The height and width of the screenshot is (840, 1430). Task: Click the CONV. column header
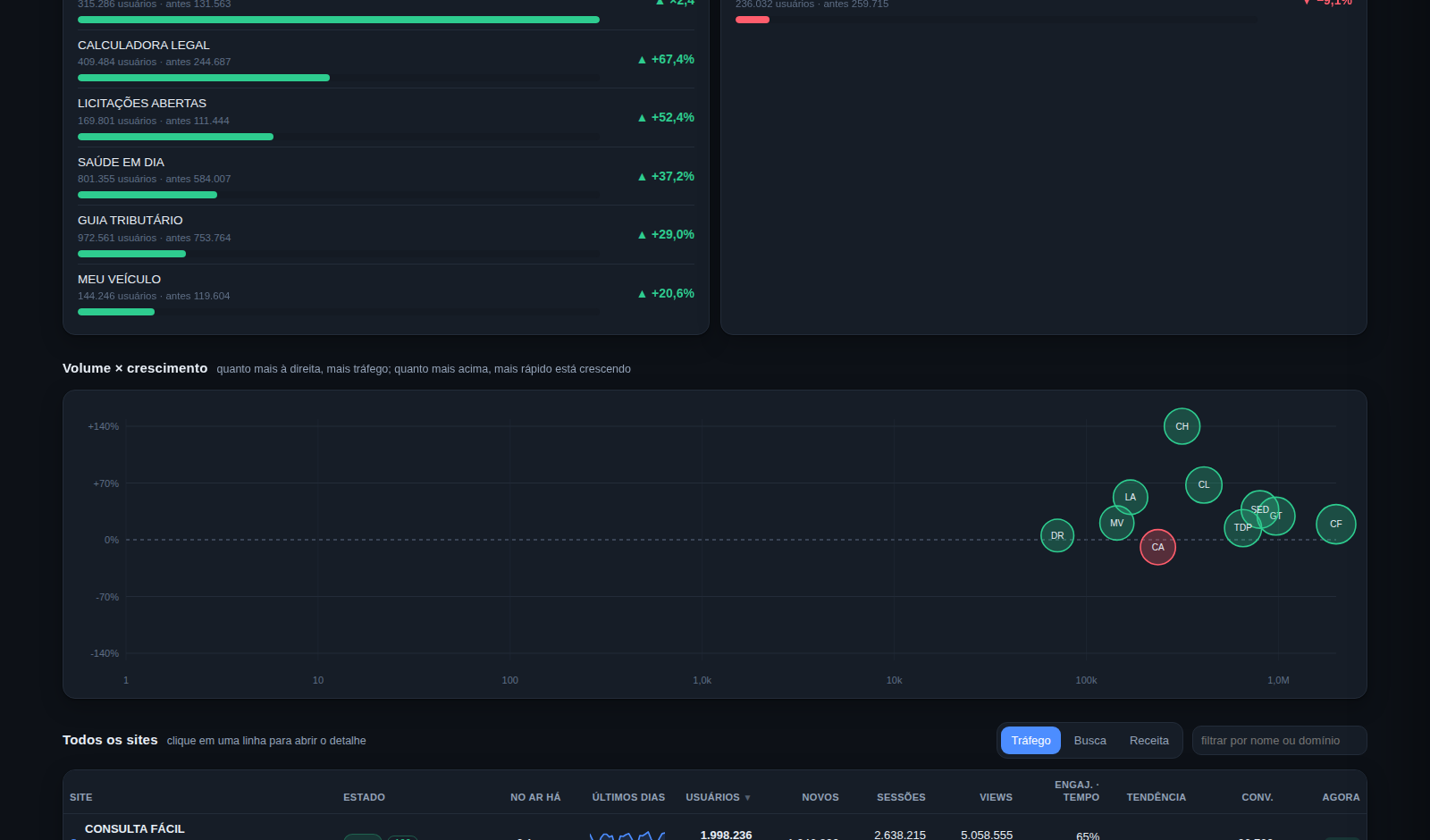[x=1258, y=797]
